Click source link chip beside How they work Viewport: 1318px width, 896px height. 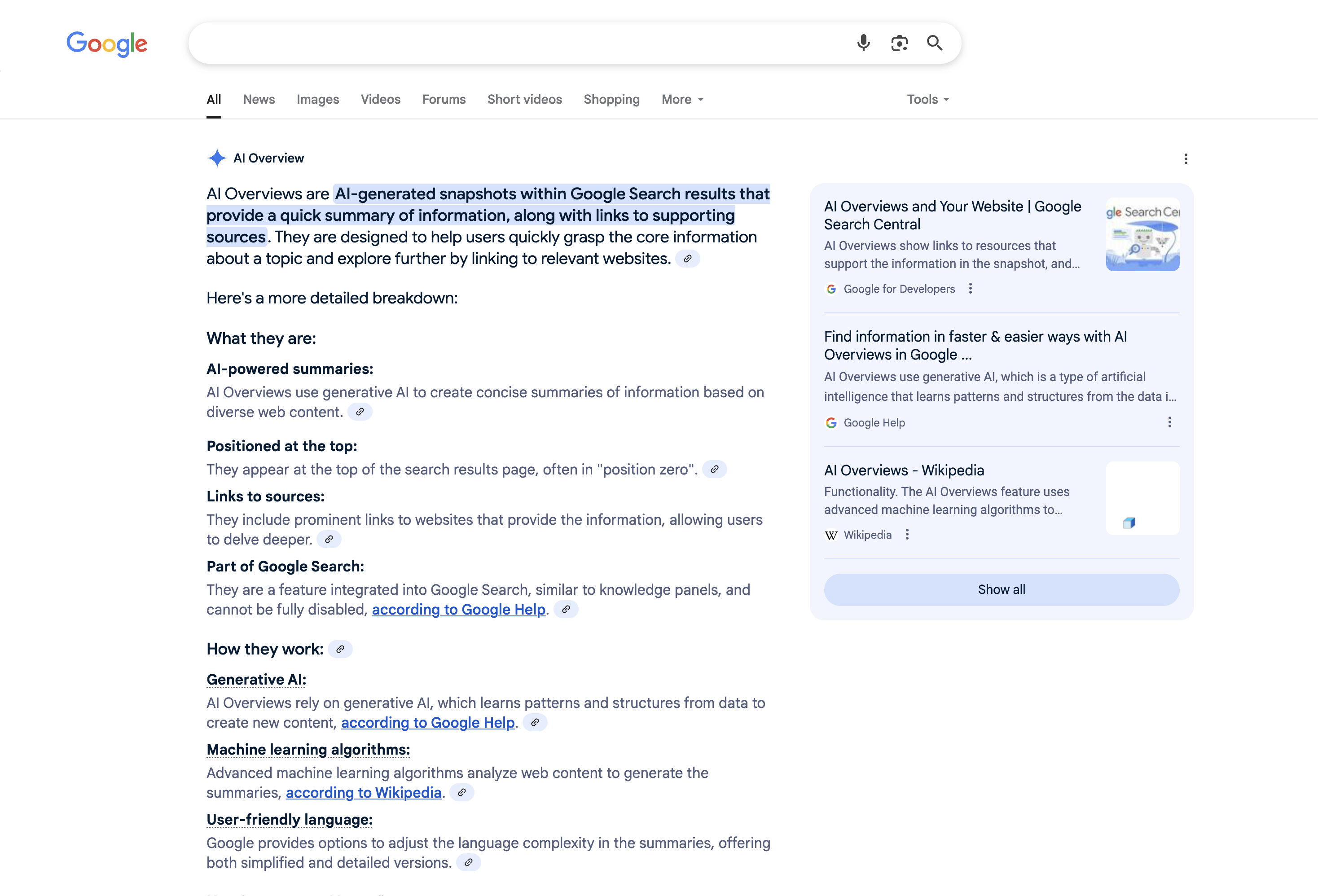pos(340,649)
